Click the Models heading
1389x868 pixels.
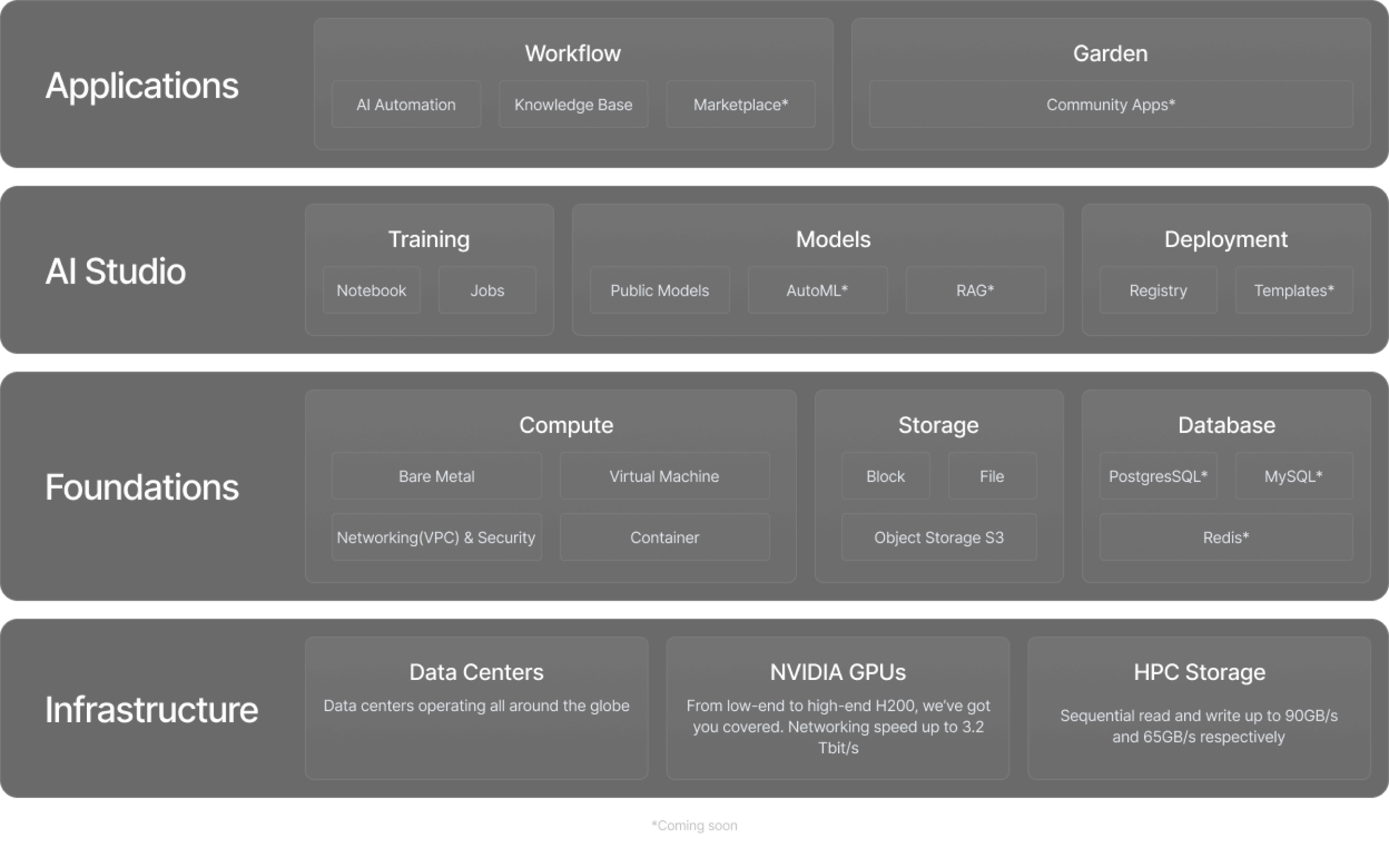(x=833, y=239)
